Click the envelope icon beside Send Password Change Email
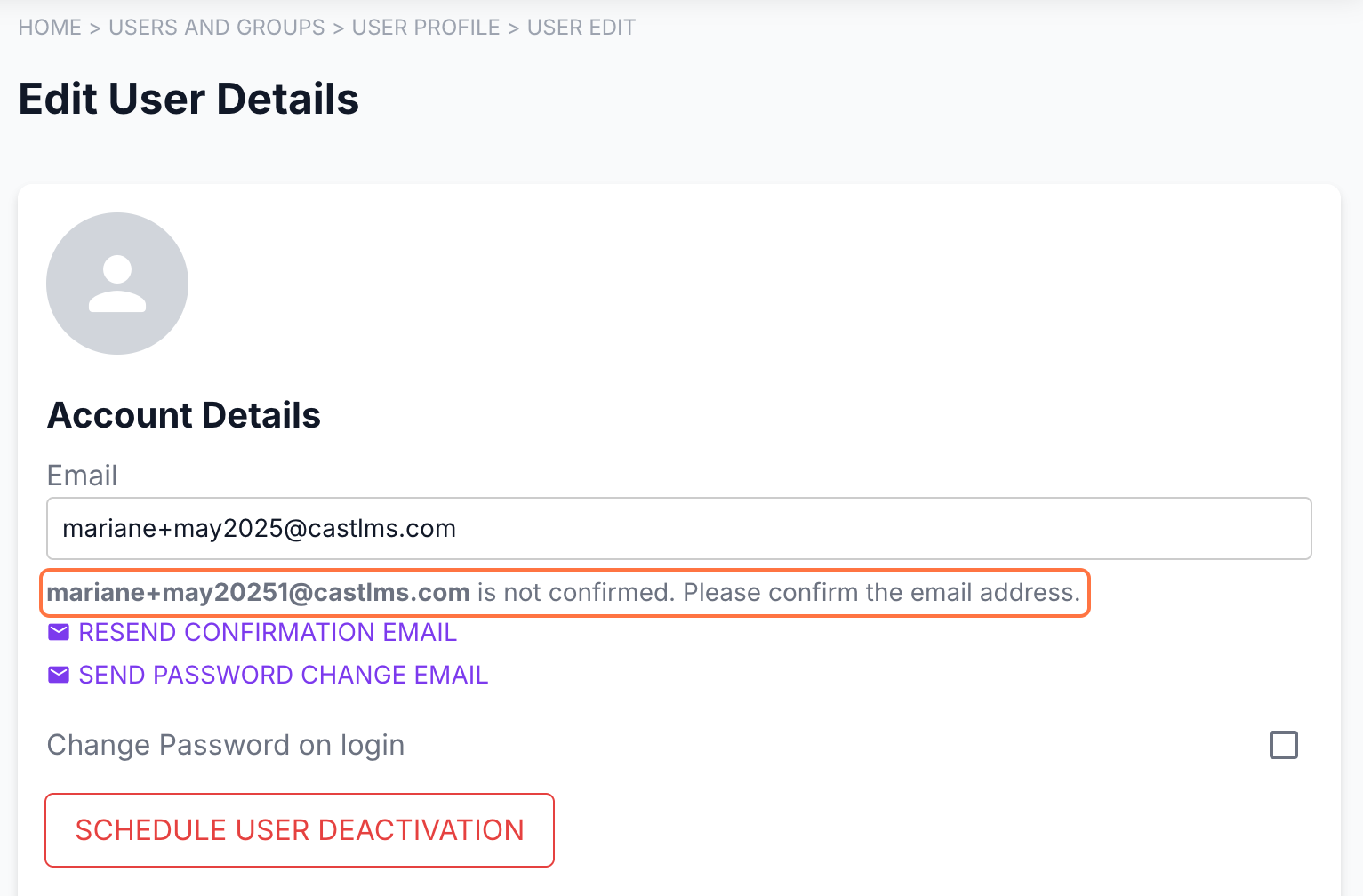The height and width of the screenshot is (896, 1363). click(59, 675)
